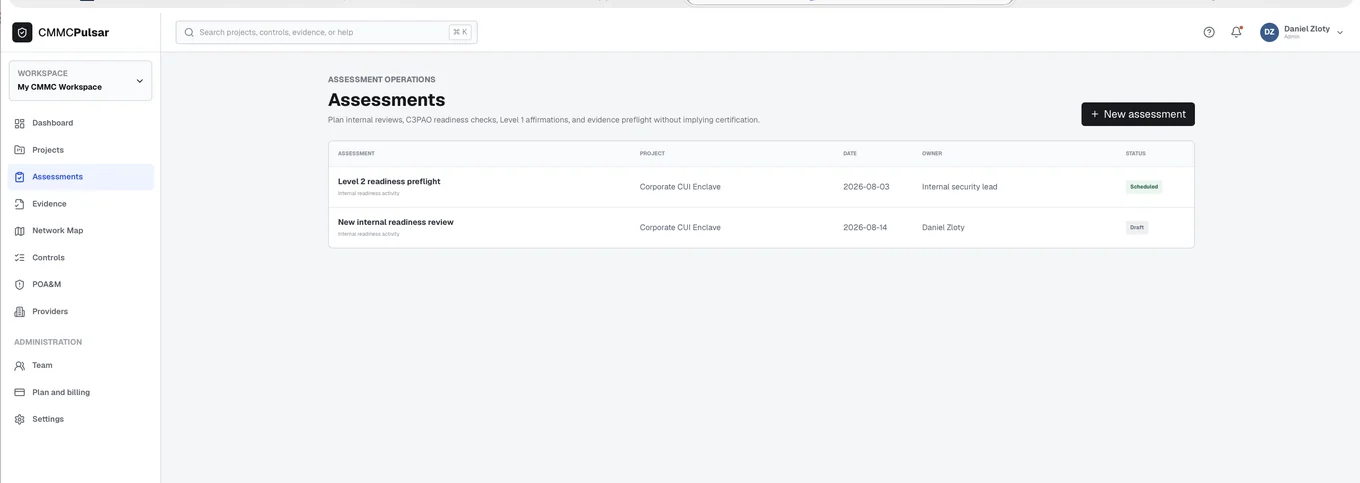Click the Draft status badge
This screenshot has height=483, width=1360.
[x=1137, y=228]
